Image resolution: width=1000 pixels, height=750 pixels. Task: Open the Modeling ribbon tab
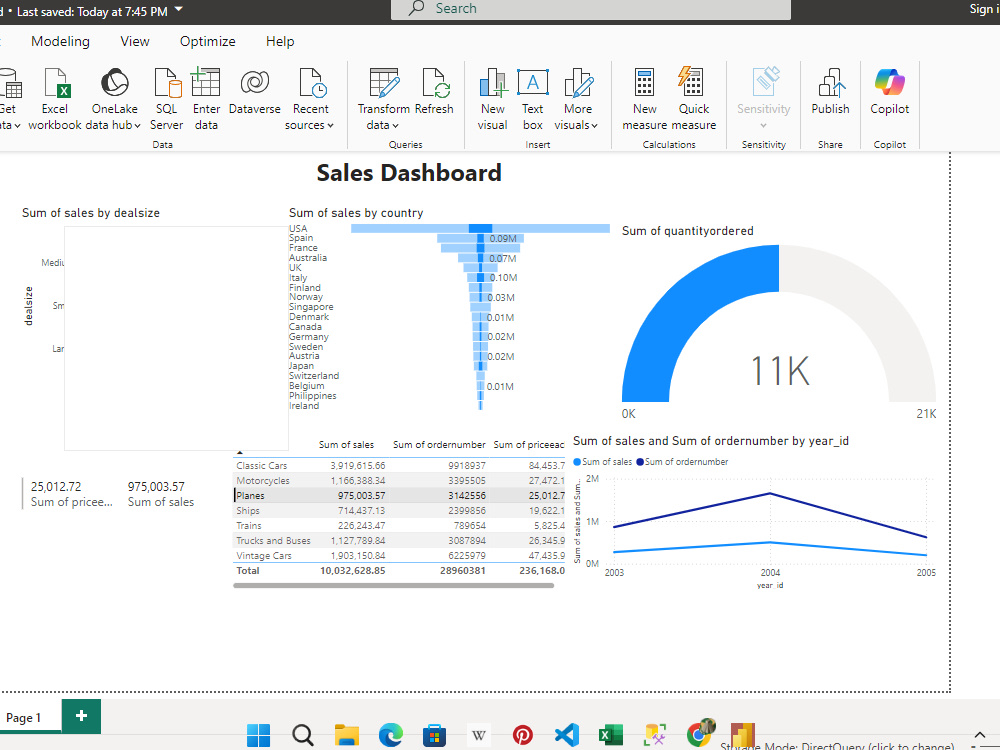pyautogui.click(x=61, y=41)
